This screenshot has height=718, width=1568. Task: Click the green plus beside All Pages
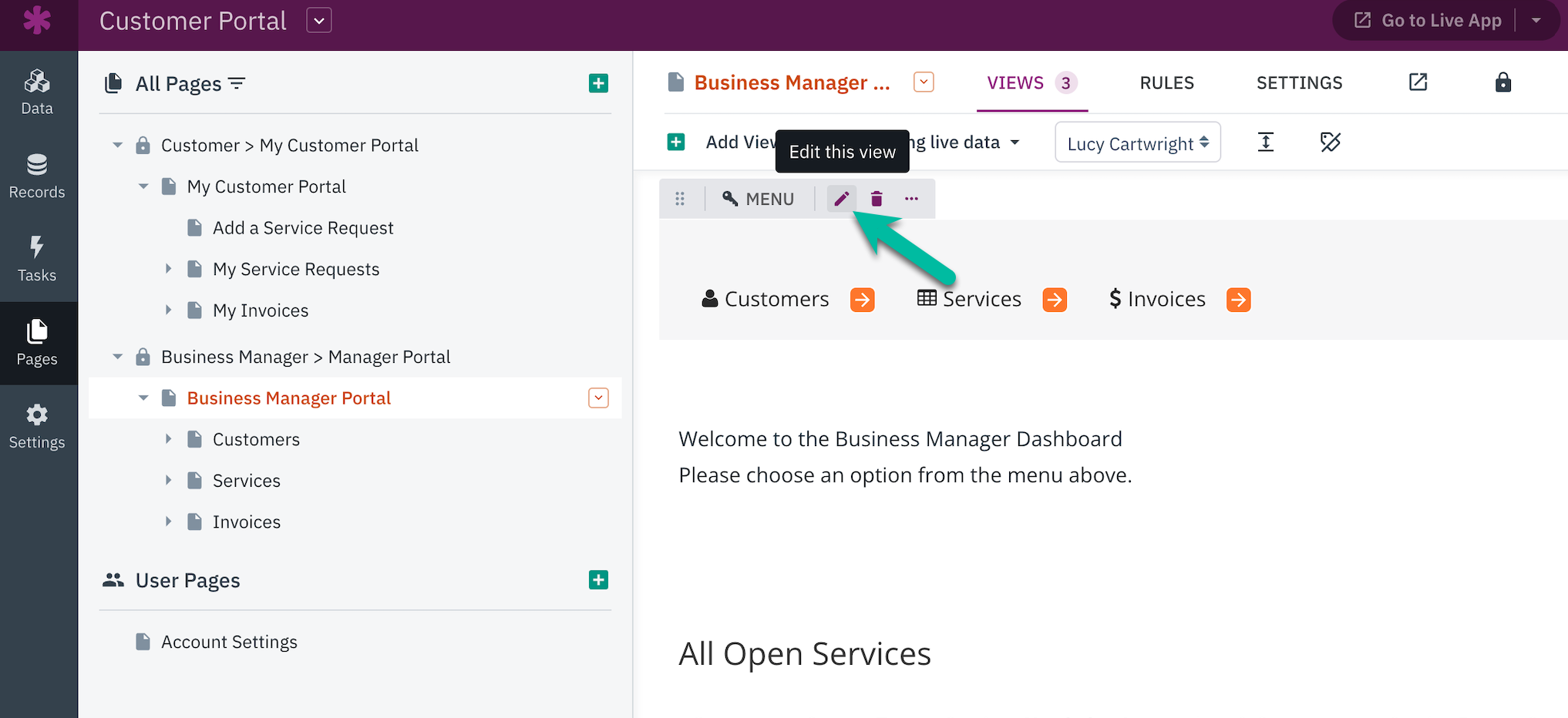tap(598, 83)
